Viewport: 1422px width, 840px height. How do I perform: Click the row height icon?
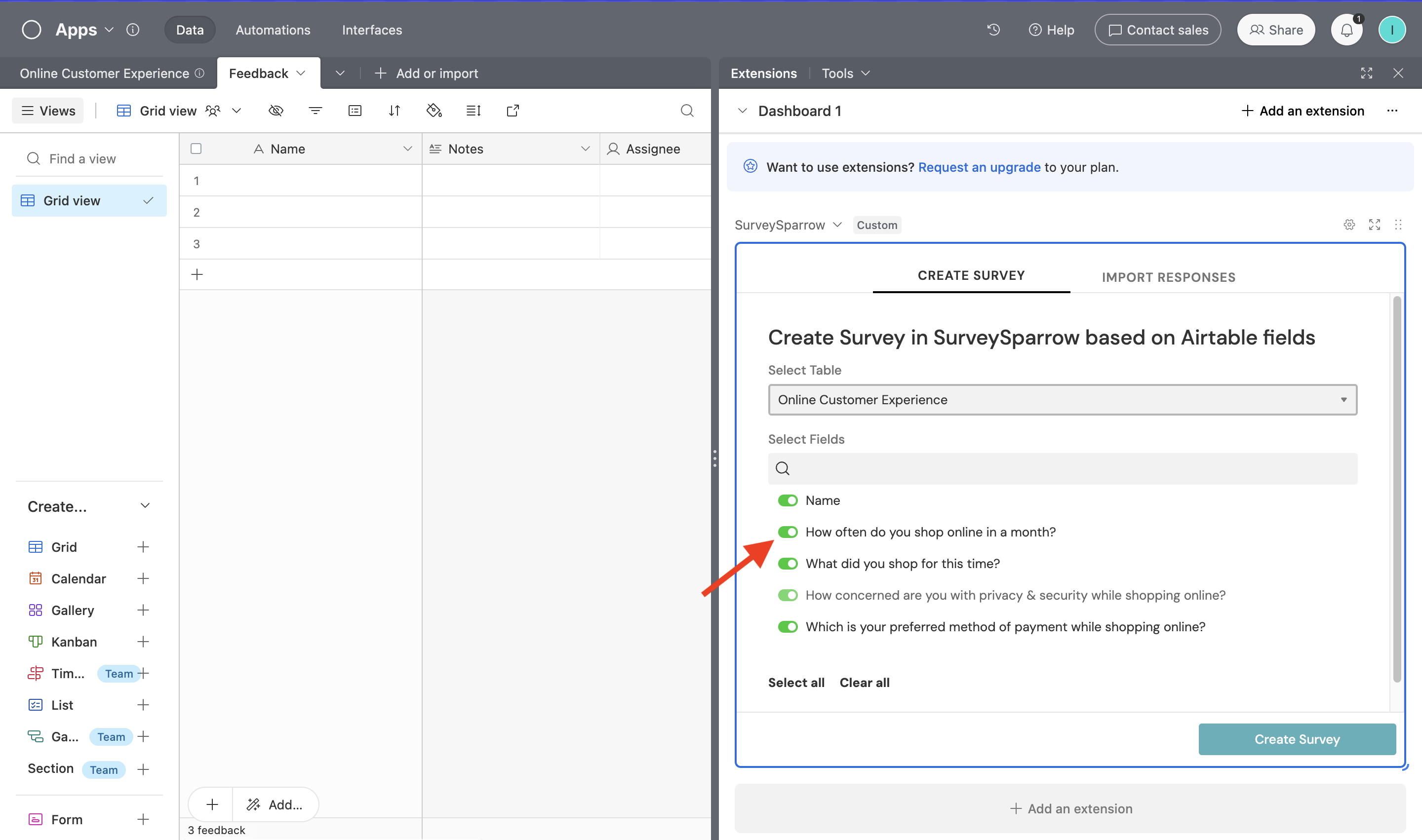point(474,111)
